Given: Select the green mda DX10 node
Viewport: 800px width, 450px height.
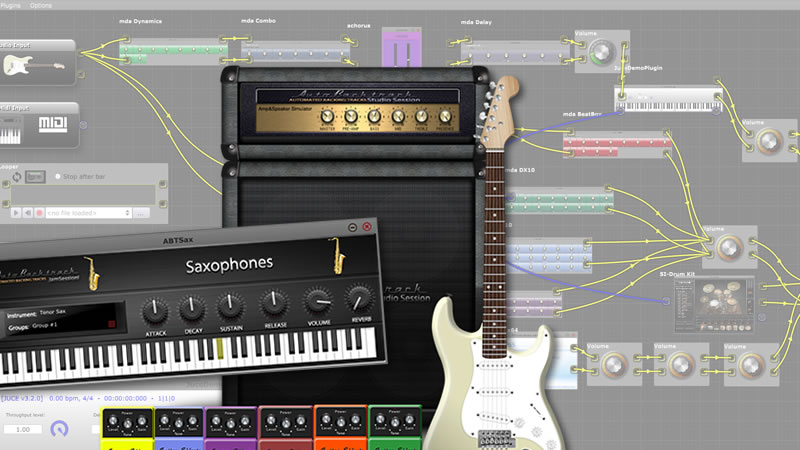Looking at the screenshot, I should pos(560,201).
